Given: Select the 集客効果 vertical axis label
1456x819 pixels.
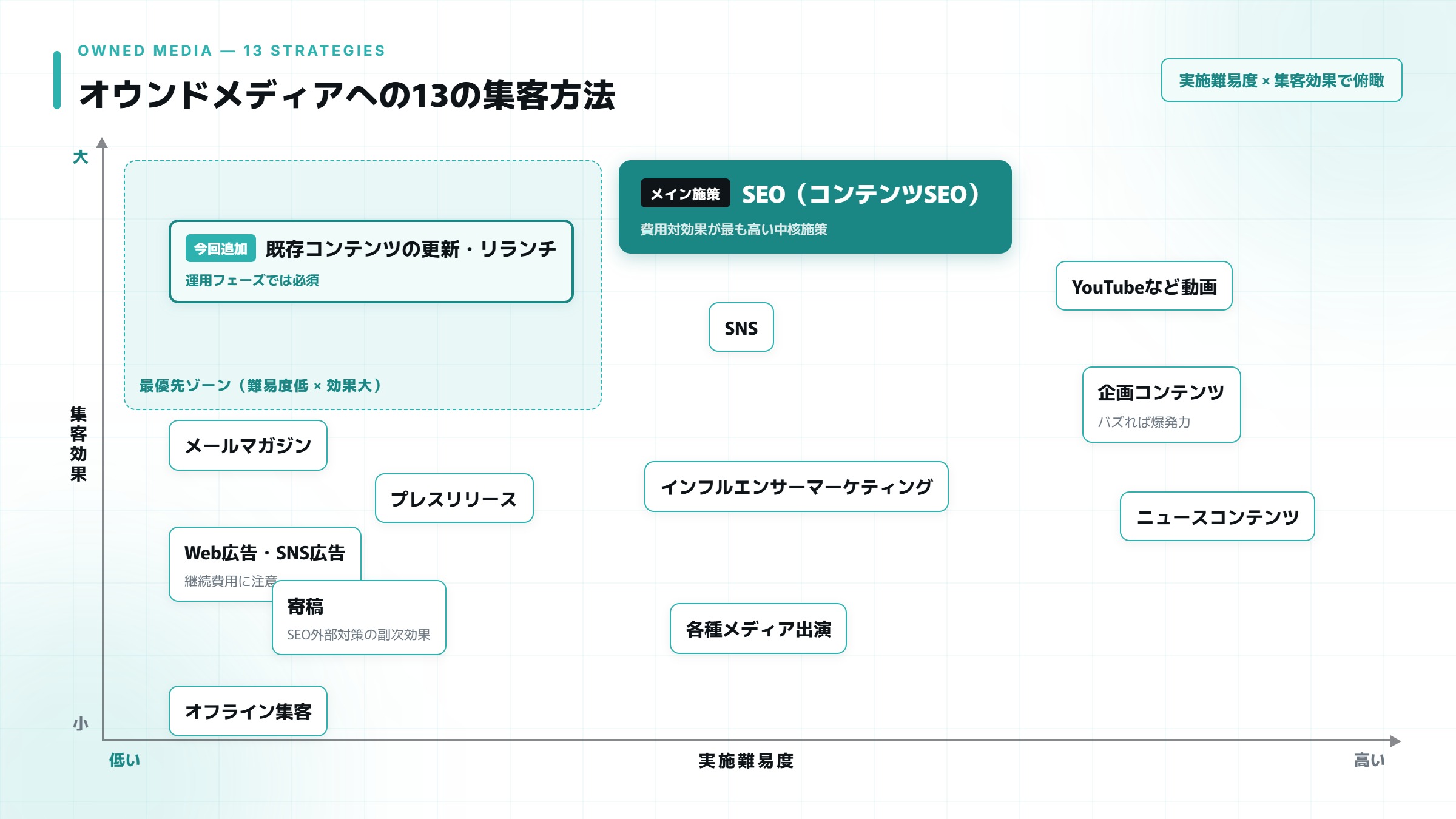Looking at the screenshot, I should [78, 444].
